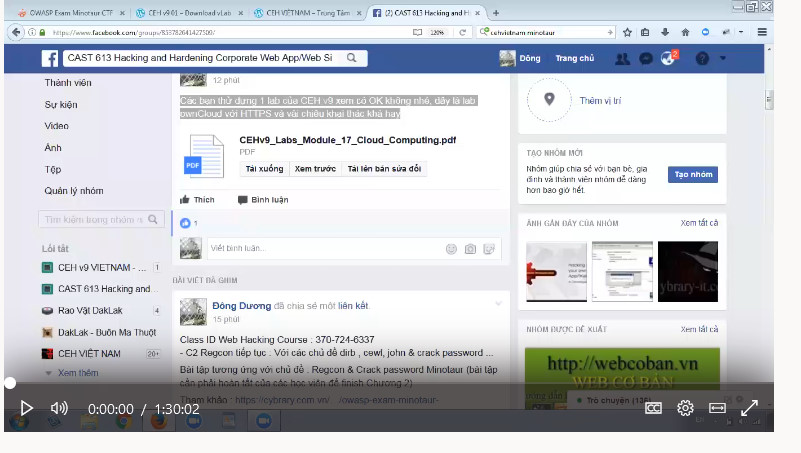Screen dimensions: 801x453
Task: Go to Trang chủ home
Action: [x=575, y=58]
